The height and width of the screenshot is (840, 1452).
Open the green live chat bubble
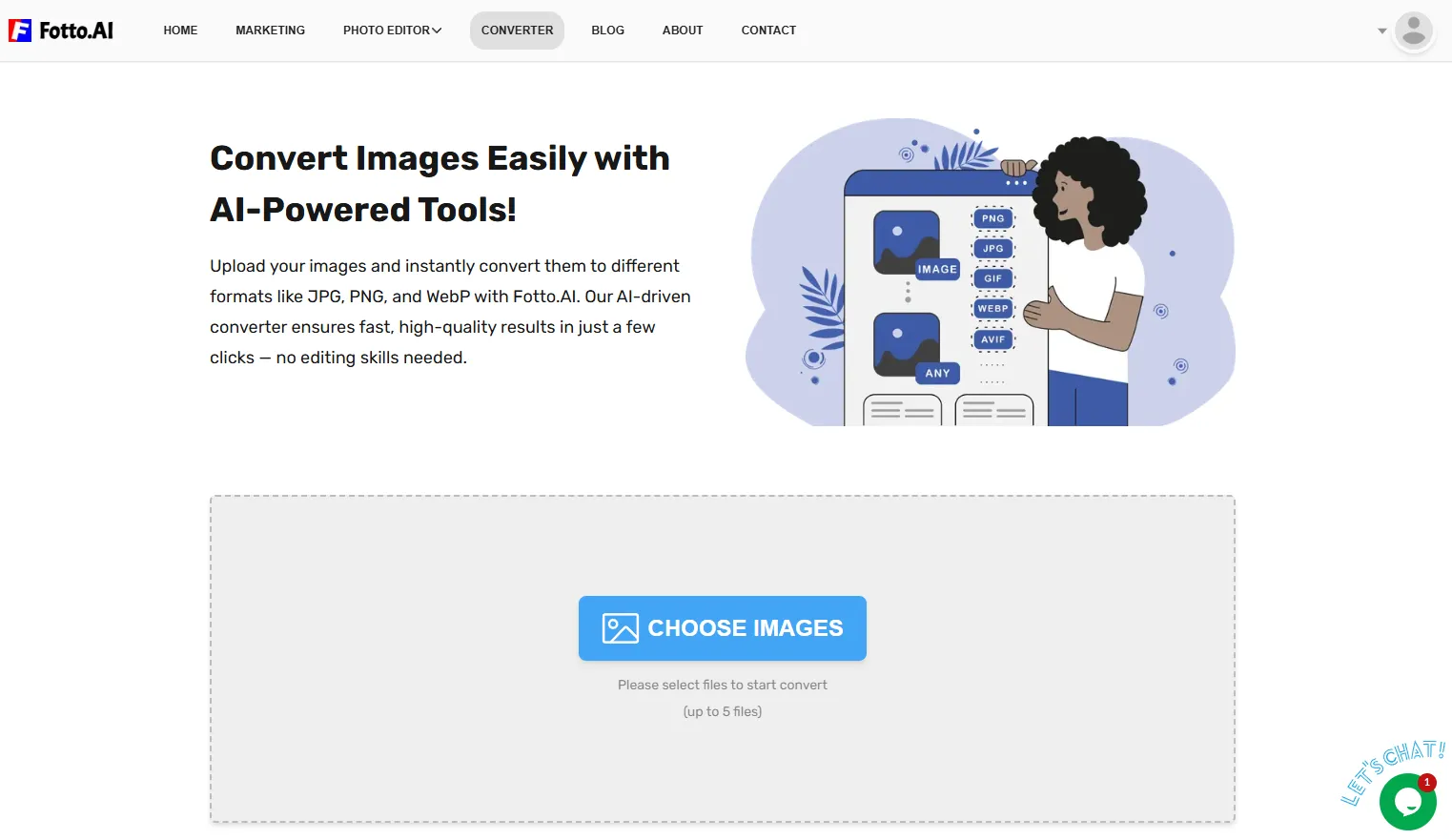click(x=1407, y=801)
